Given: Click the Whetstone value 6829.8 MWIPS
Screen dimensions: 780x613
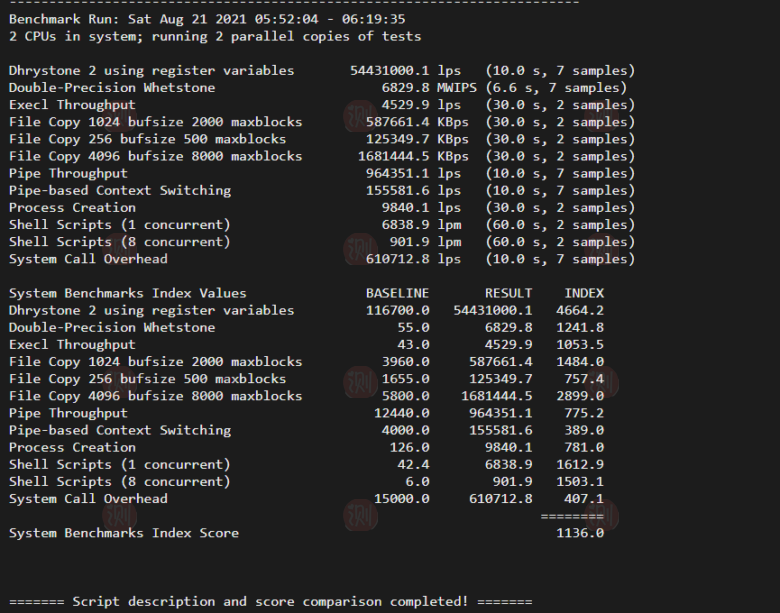Looking at the screenshot, I should [429, 88].
